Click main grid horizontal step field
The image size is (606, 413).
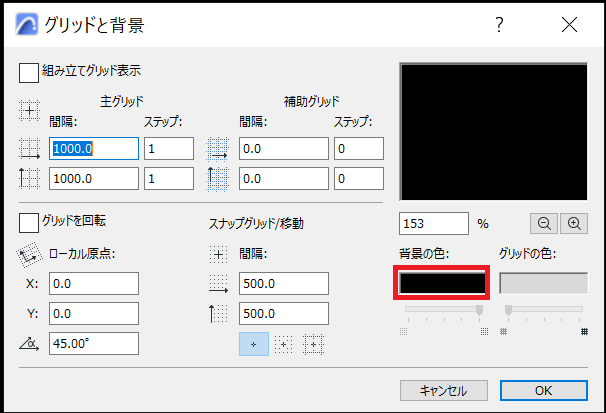coord(169,148)
